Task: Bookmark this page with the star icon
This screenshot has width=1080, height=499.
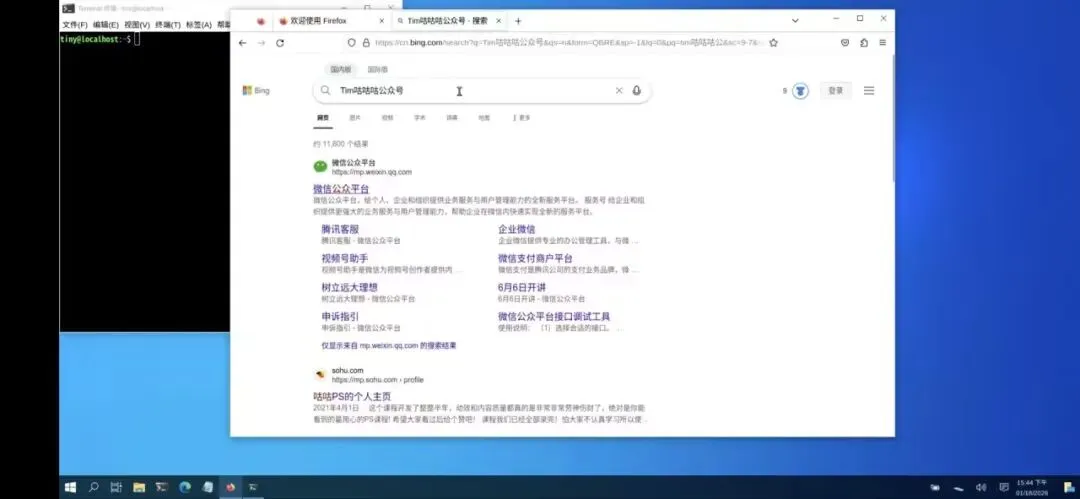Action: tap(773, 43)
